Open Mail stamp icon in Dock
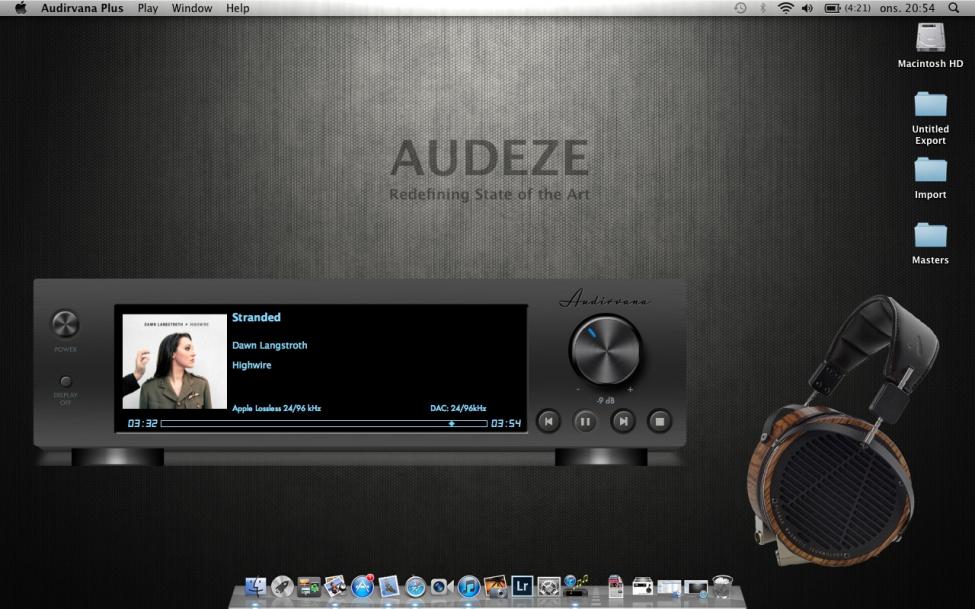Image resolution: width=975 pixels, height=609 pixels. click(389, 586)
